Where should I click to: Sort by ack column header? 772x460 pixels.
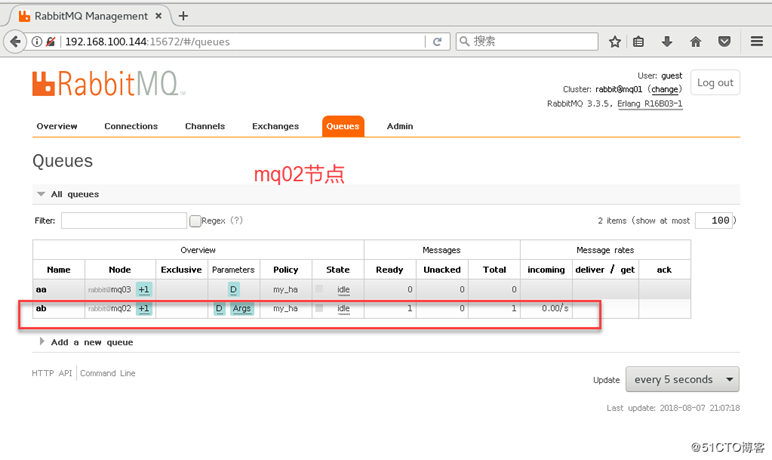[x=664, y=269]
